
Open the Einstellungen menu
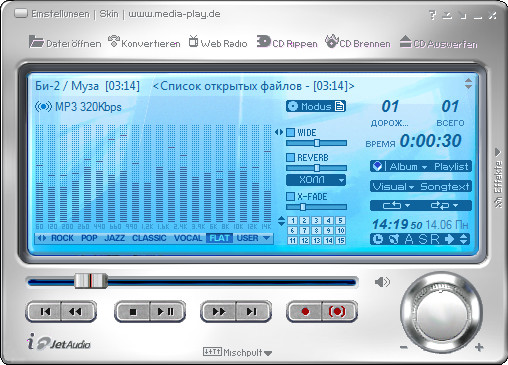point(60,14)
